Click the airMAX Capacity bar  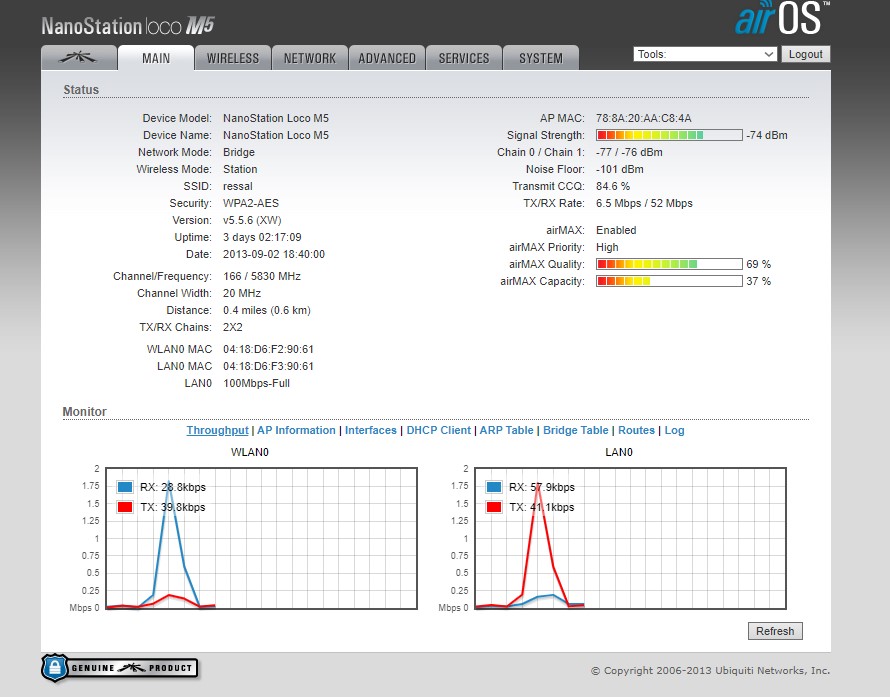pyautogui.click(x=669, y=281)
